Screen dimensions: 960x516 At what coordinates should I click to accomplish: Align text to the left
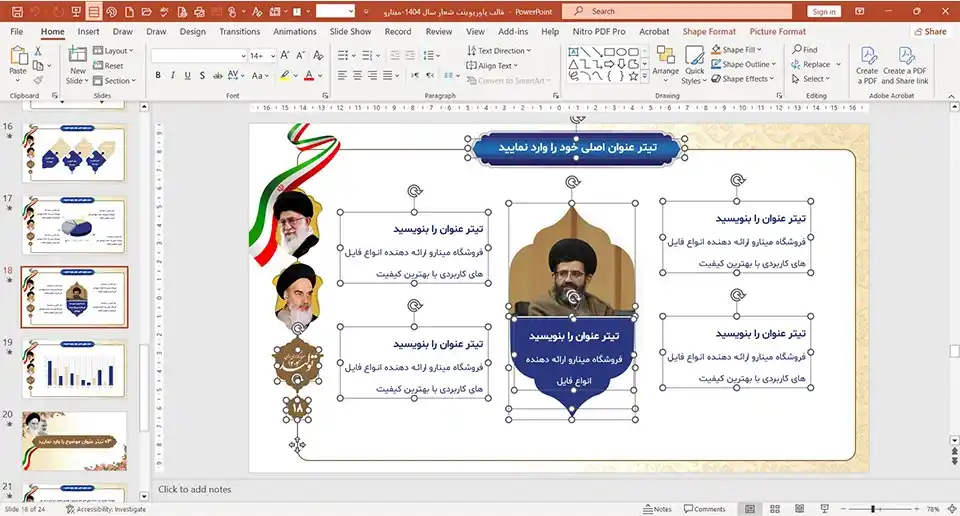coord(342,75)
